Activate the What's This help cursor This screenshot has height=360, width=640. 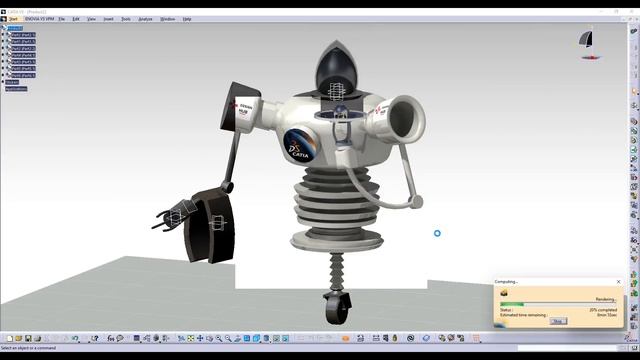pos(95,338)
